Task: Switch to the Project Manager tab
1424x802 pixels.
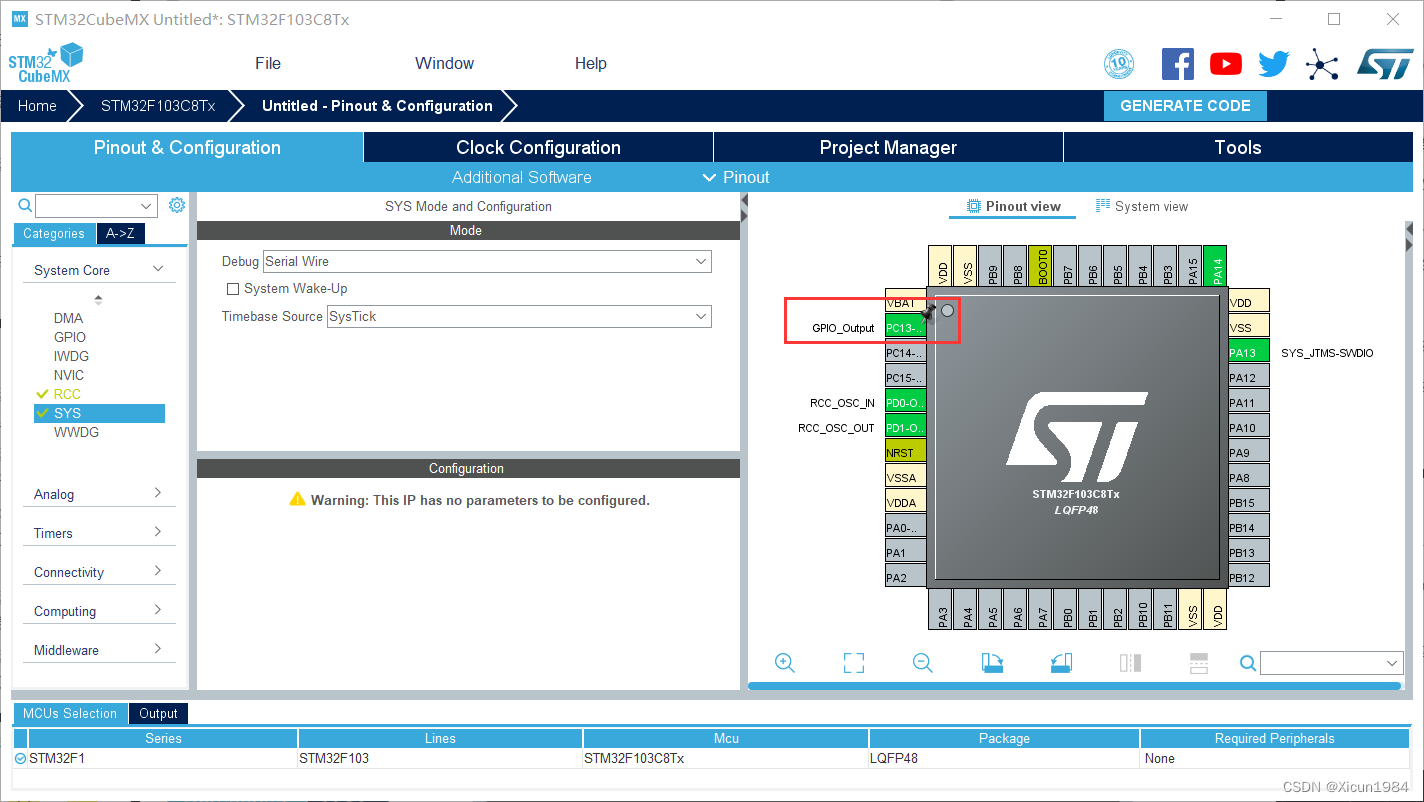Action: coord(888,147)
